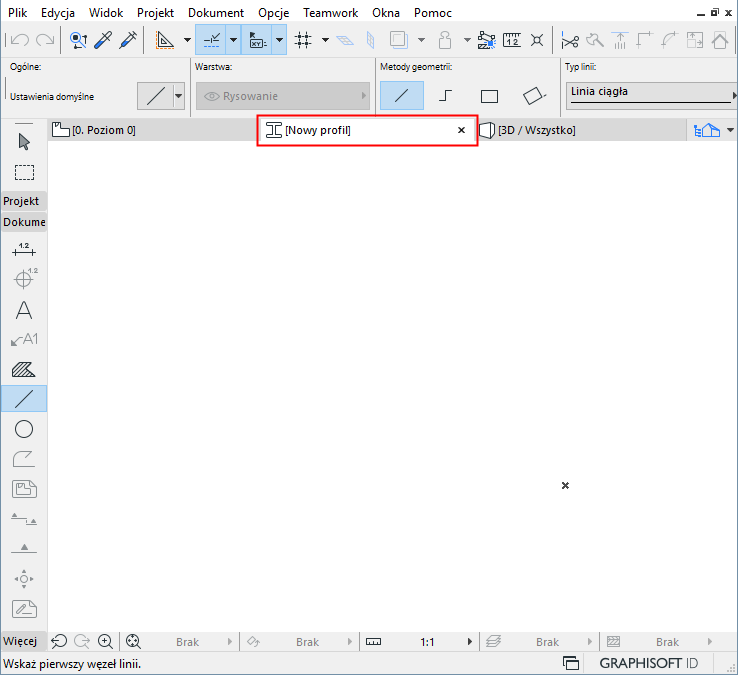Inject parameters with the syringe icon

coord(128,40)
